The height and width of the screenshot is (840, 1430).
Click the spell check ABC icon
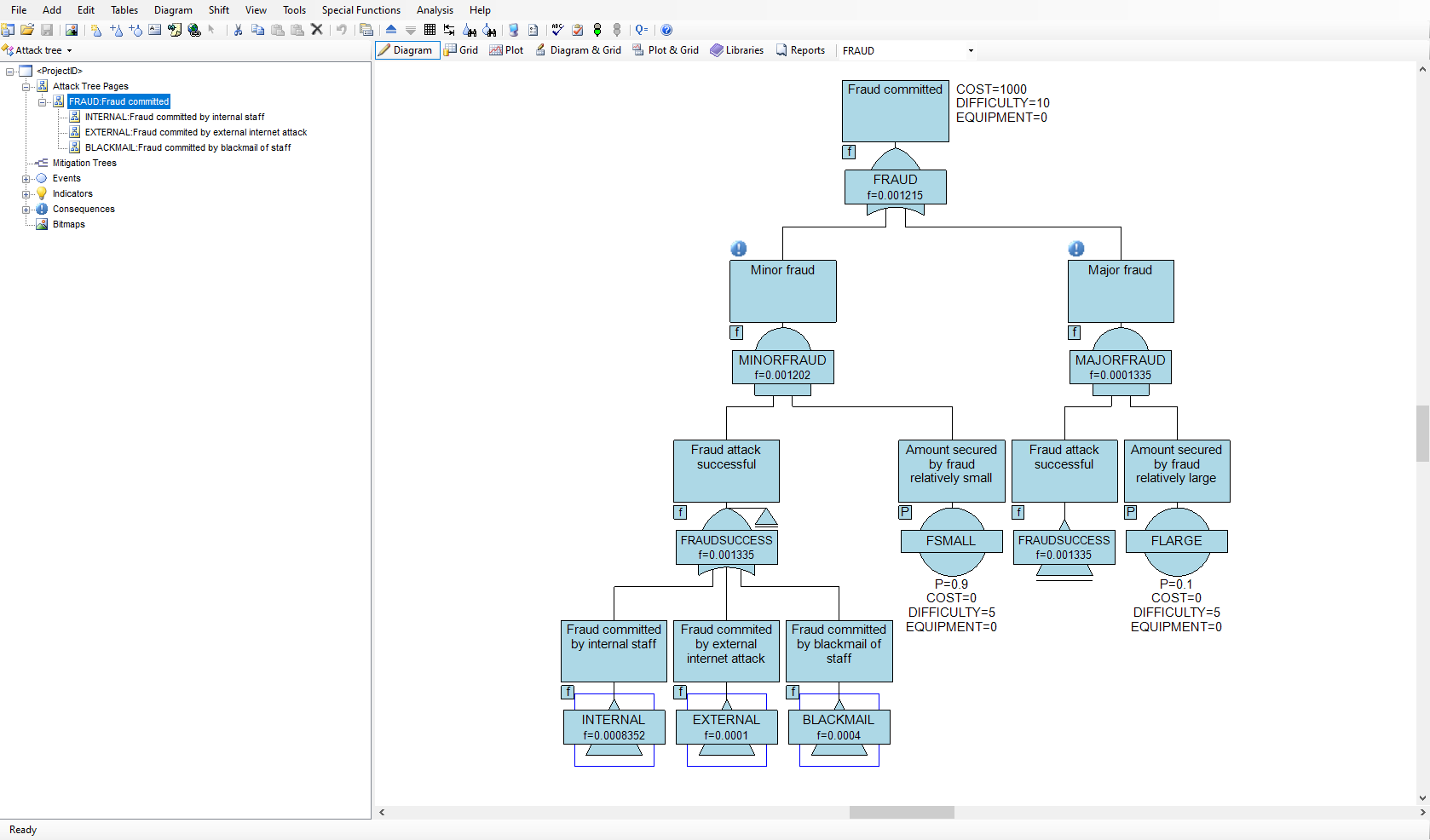click(x=557, y=30)
